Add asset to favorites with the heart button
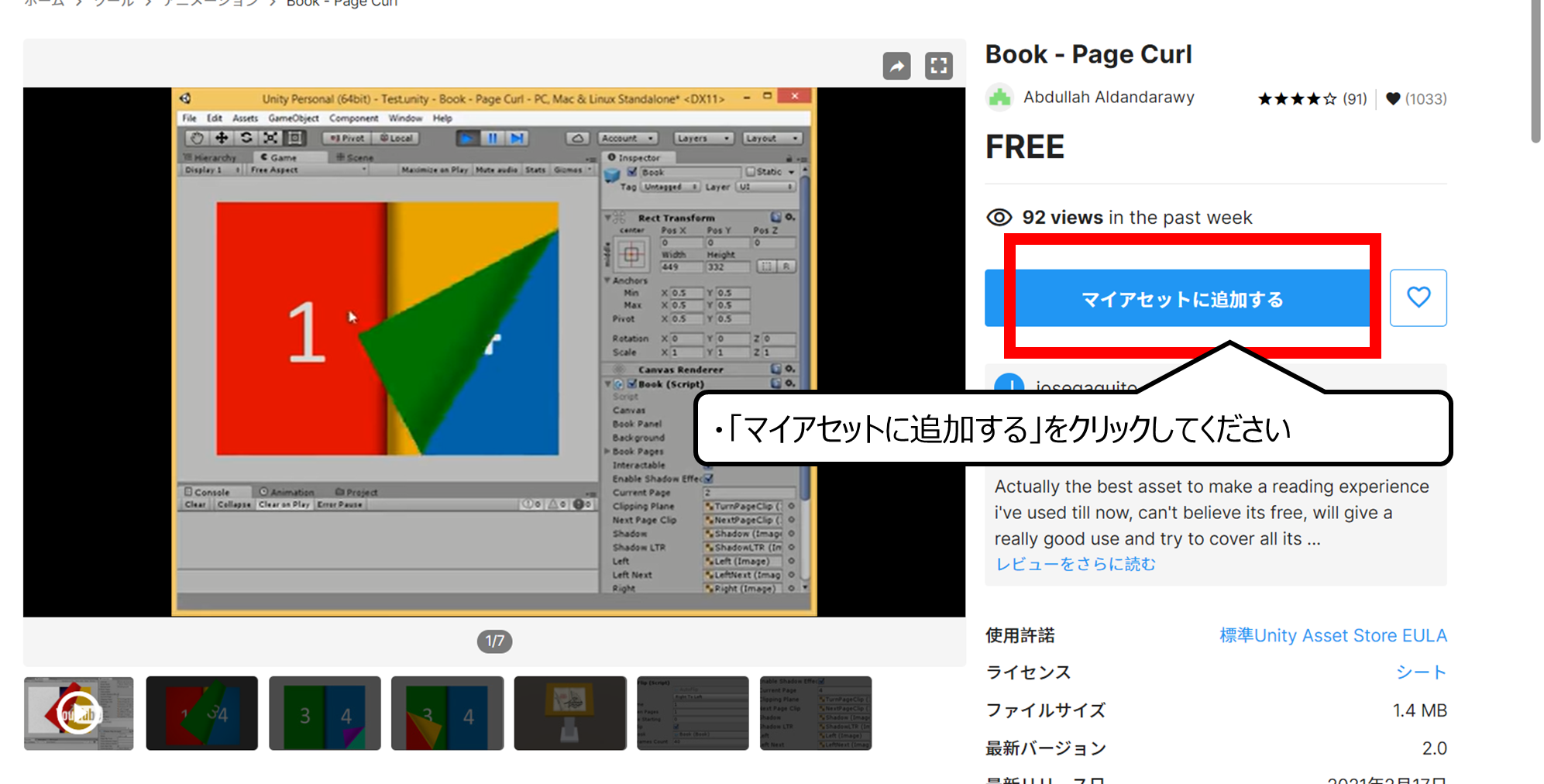1544x784 pixels. (x=1418, y=297)
